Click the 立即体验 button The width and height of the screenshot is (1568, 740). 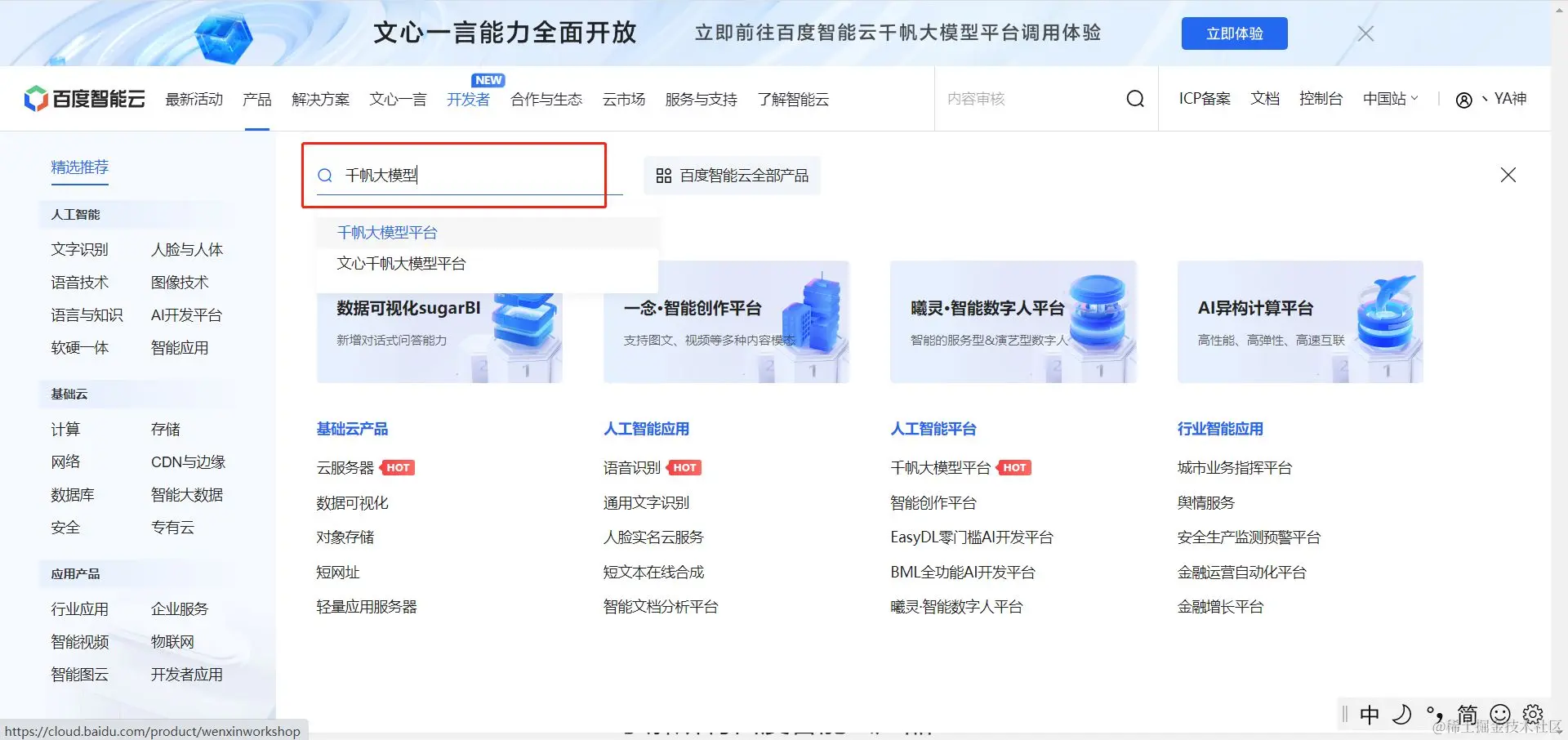click(x=1234, y=33)
